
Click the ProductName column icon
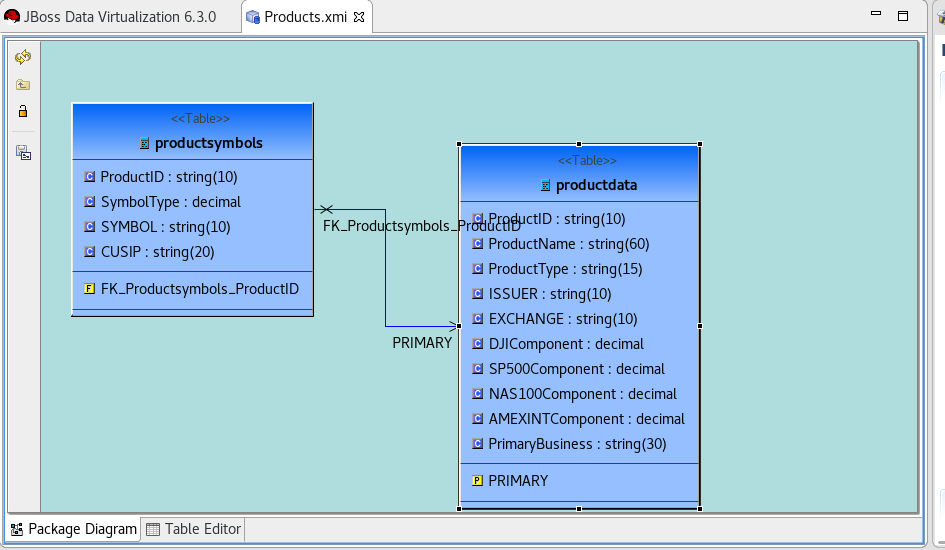[477, 244]
